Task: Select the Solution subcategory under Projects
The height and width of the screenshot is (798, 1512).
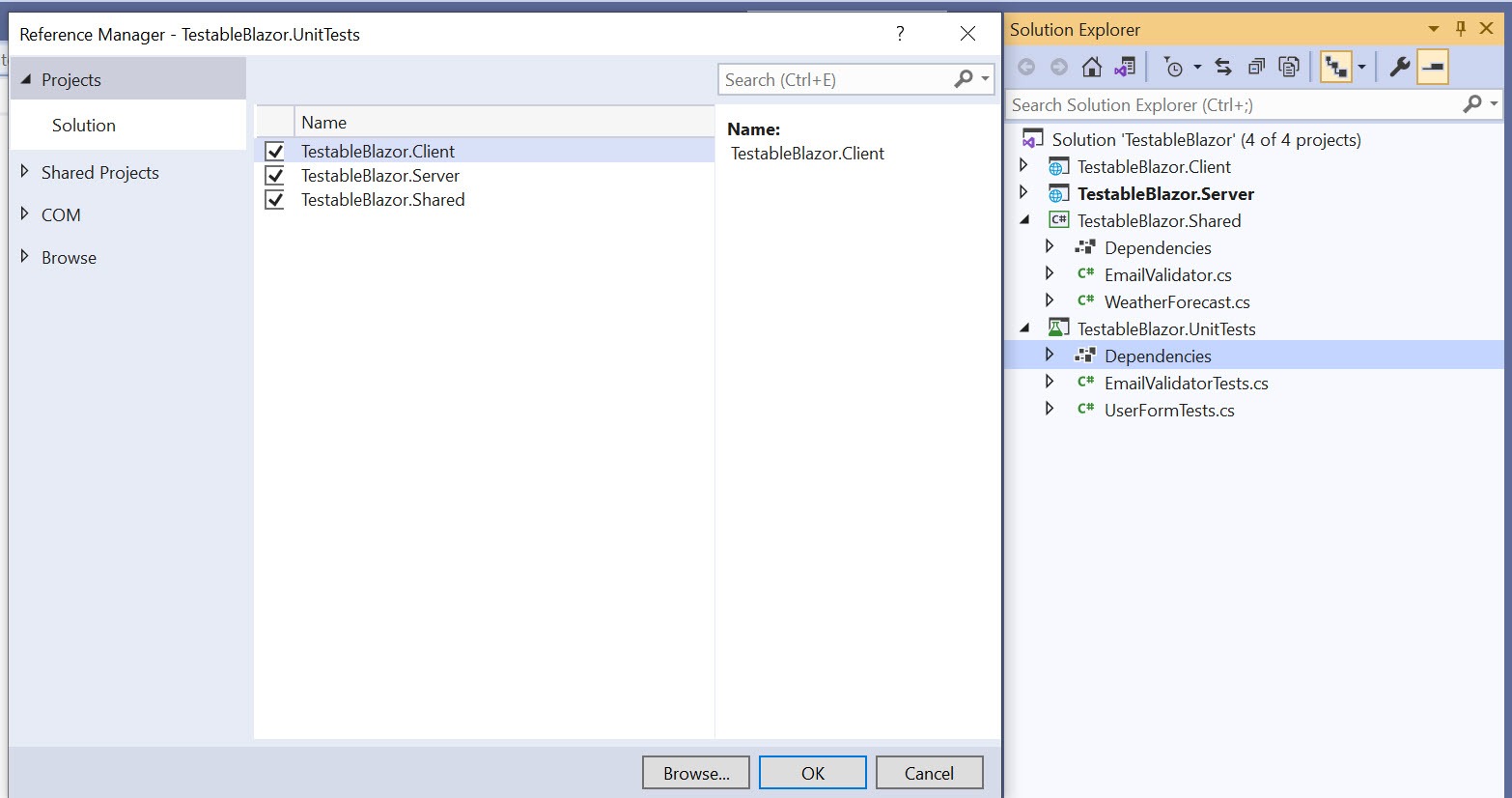Action: pyautogui.click(x=127, y=126)
